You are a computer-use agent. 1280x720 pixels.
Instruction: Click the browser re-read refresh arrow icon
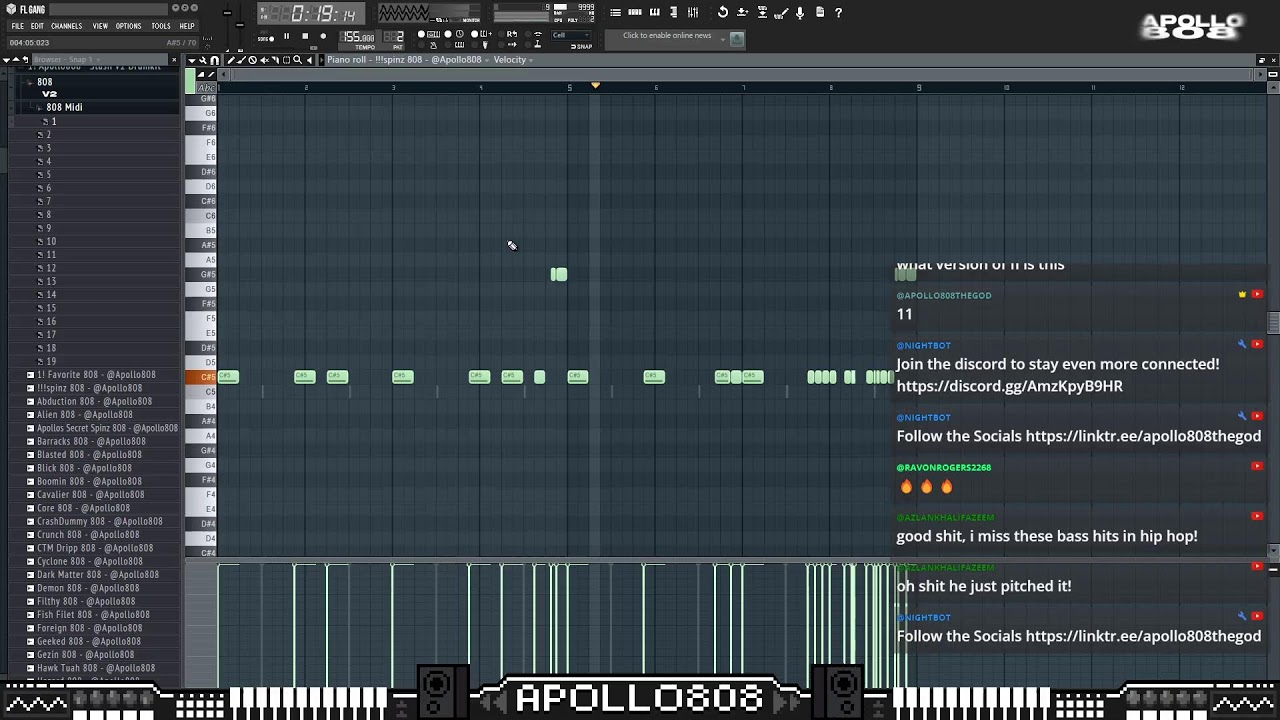pos(25,60)
